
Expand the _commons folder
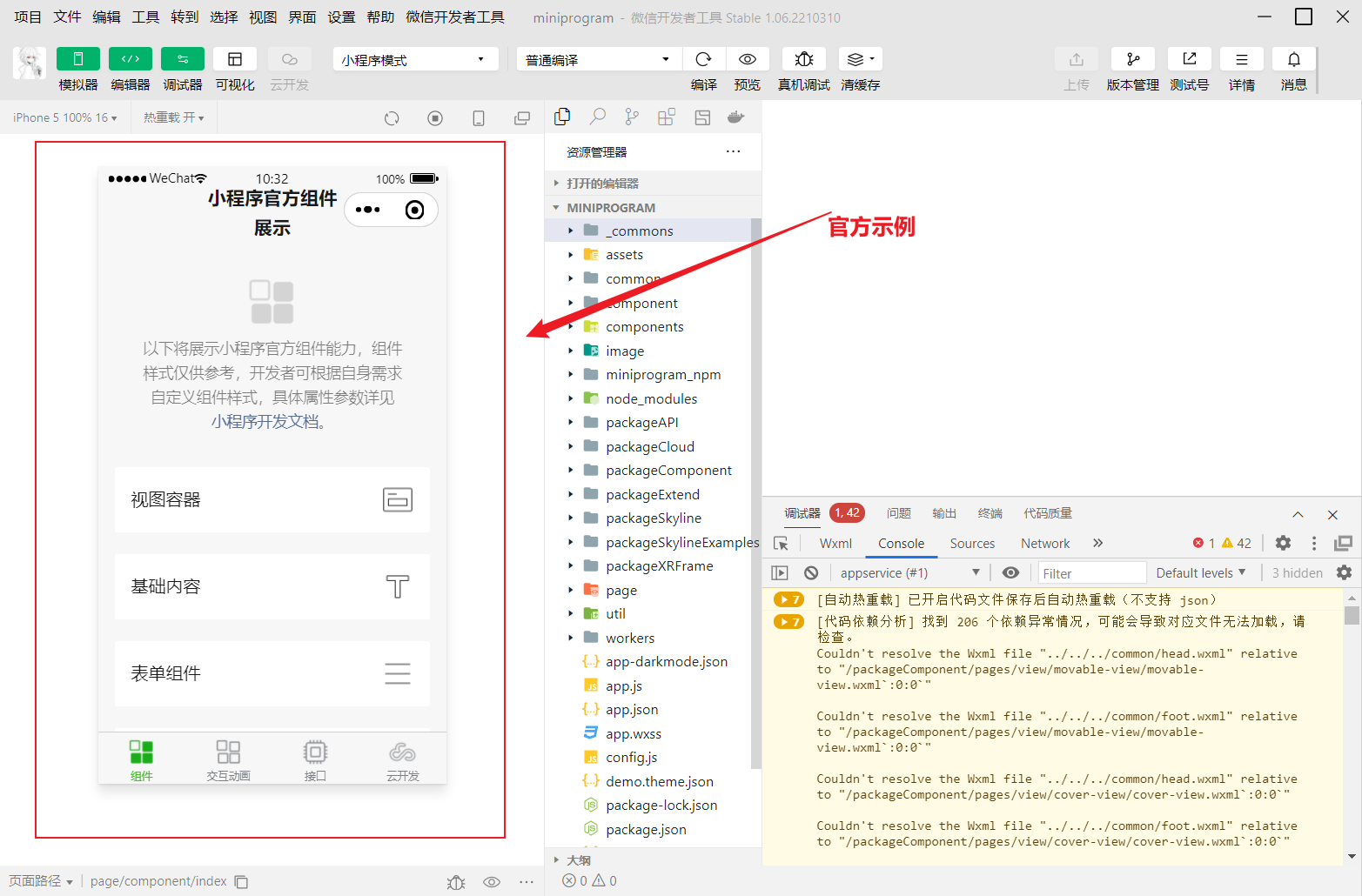(x=648, y=231)
